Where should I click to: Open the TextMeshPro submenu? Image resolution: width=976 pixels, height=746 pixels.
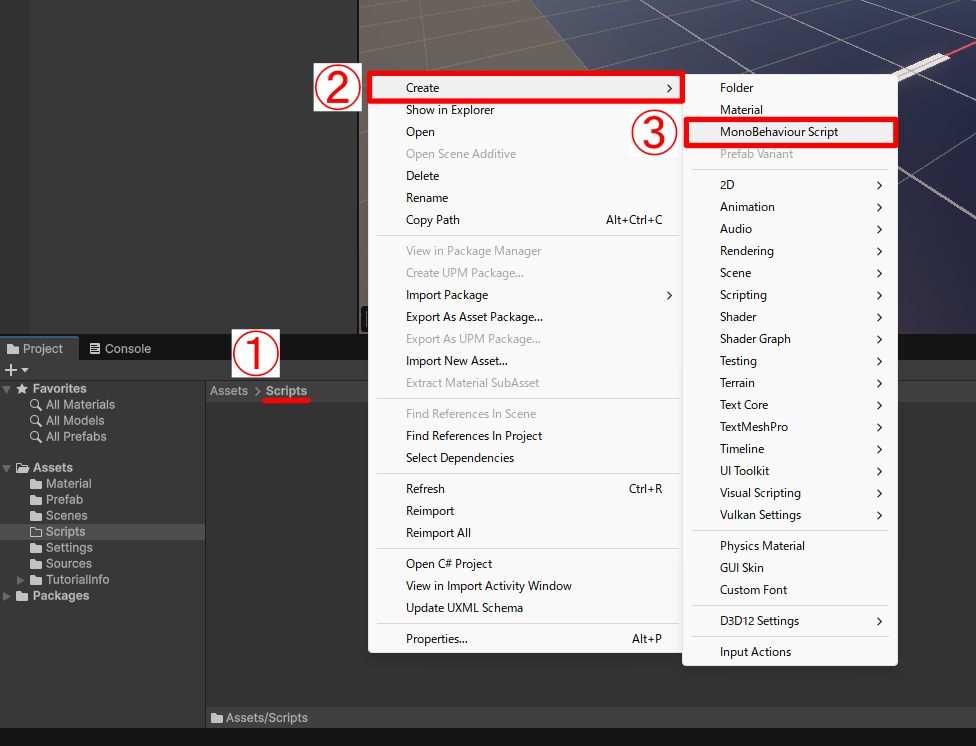tap(754, 427)
